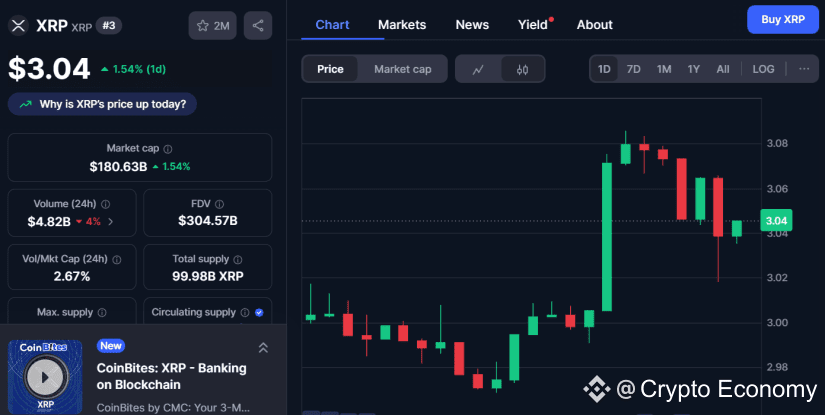The height and width of the screenshot is (415, 825).
Task: Click the Buy XRP button
Action: coord(783,19)
